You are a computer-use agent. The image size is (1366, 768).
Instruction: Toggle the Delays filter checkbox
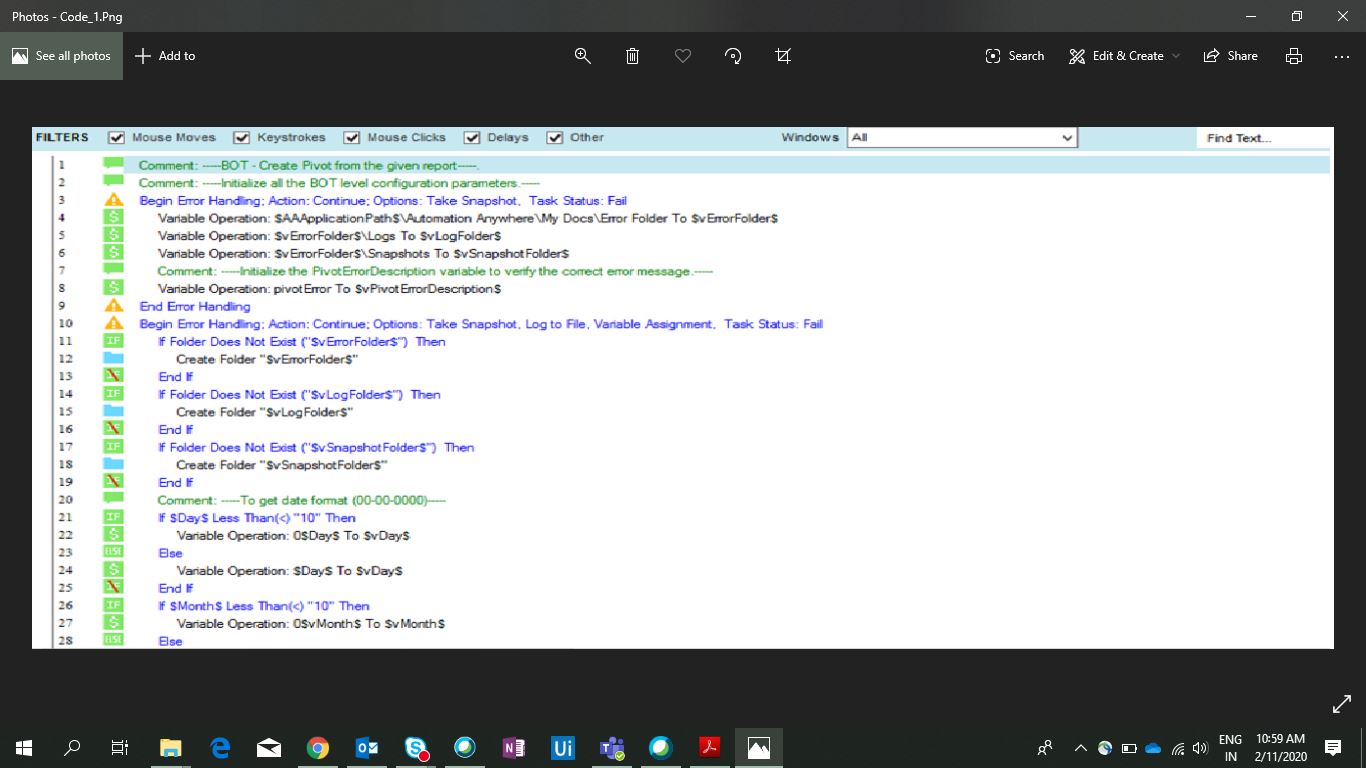coord(472,138)
